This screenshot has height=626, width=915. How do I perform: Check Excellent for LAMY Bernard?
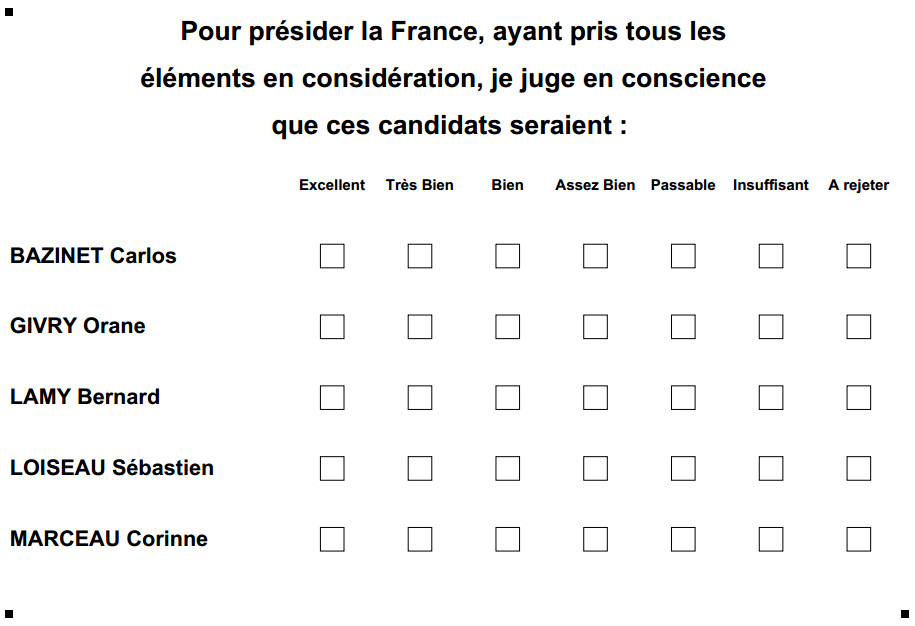332,398
